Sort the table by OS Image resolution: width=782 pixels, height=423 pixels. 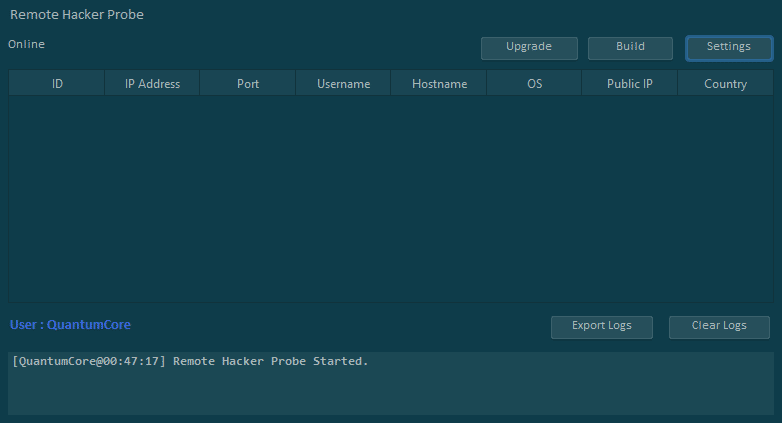(x=535, y=84)
